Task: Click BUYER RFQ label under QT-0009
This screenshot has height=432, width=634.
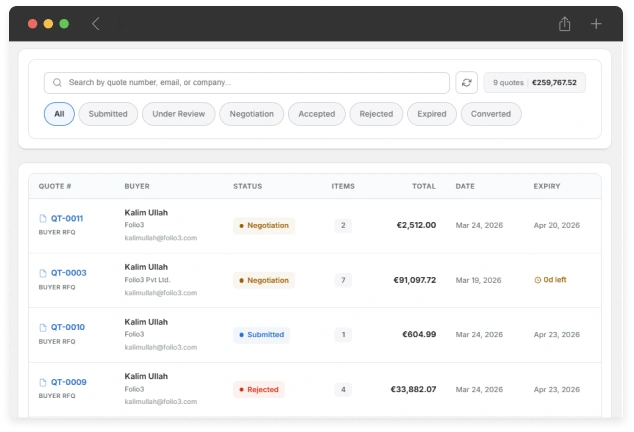Action: tap(57, 396)
